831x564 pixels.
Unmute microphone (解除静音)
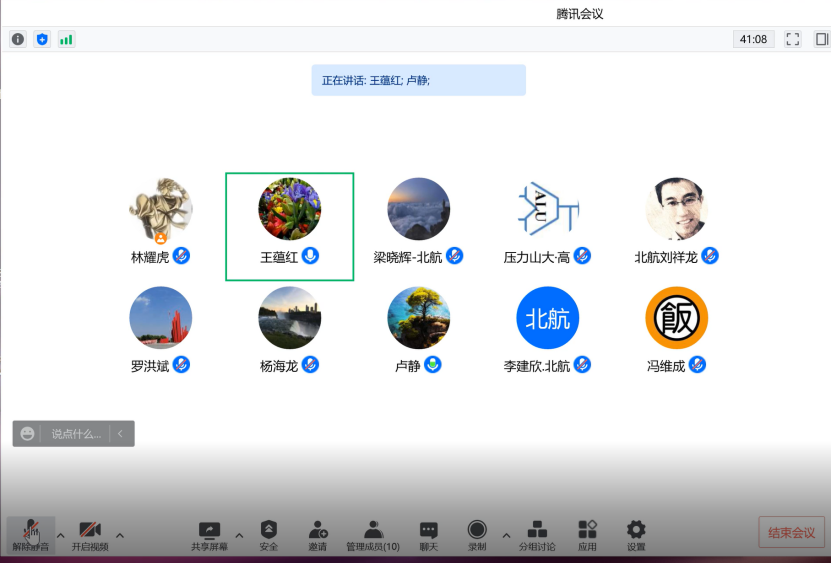31,533
